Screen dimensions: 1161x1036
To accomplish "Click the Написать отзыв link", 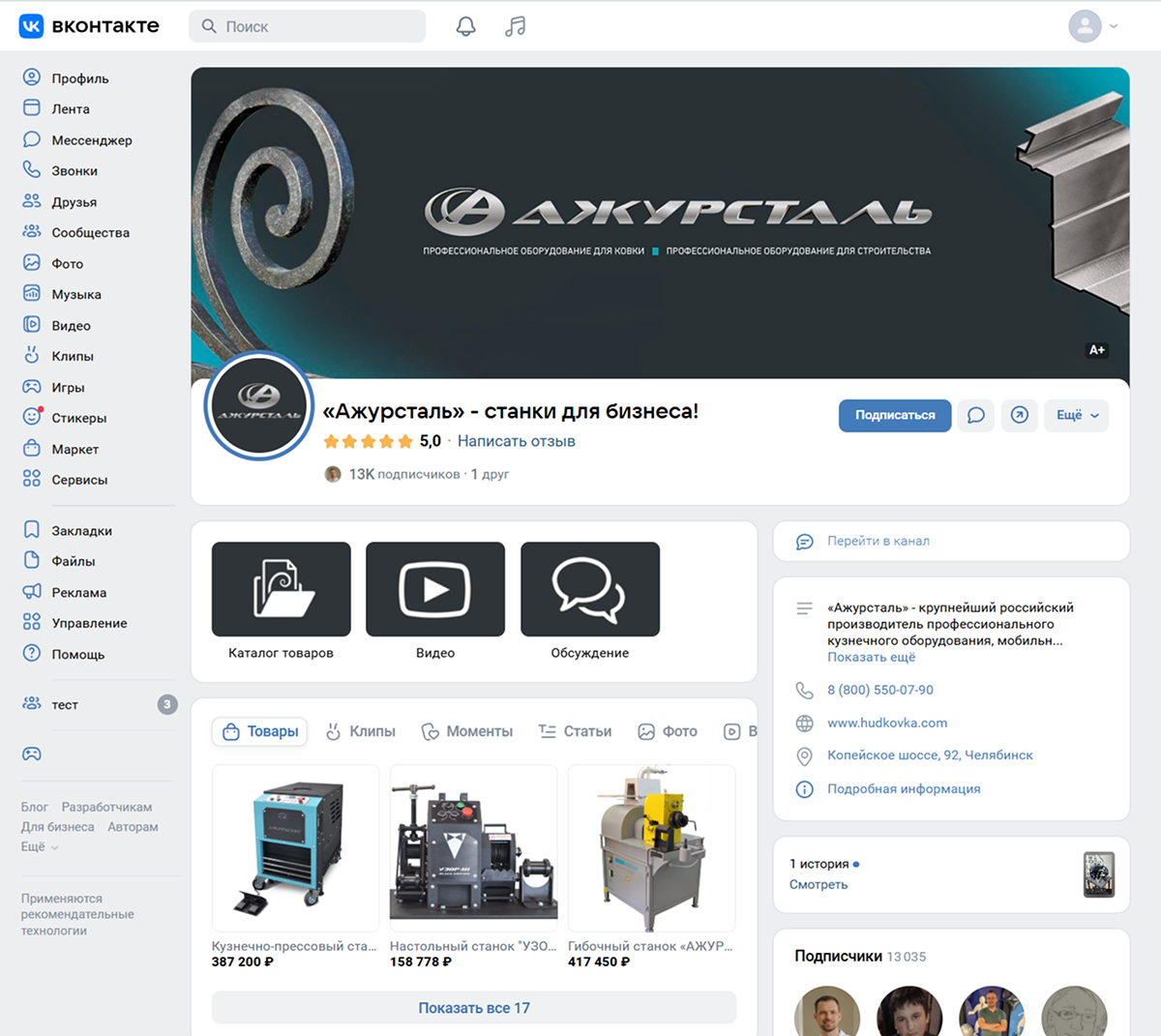I will click(516, 441).
